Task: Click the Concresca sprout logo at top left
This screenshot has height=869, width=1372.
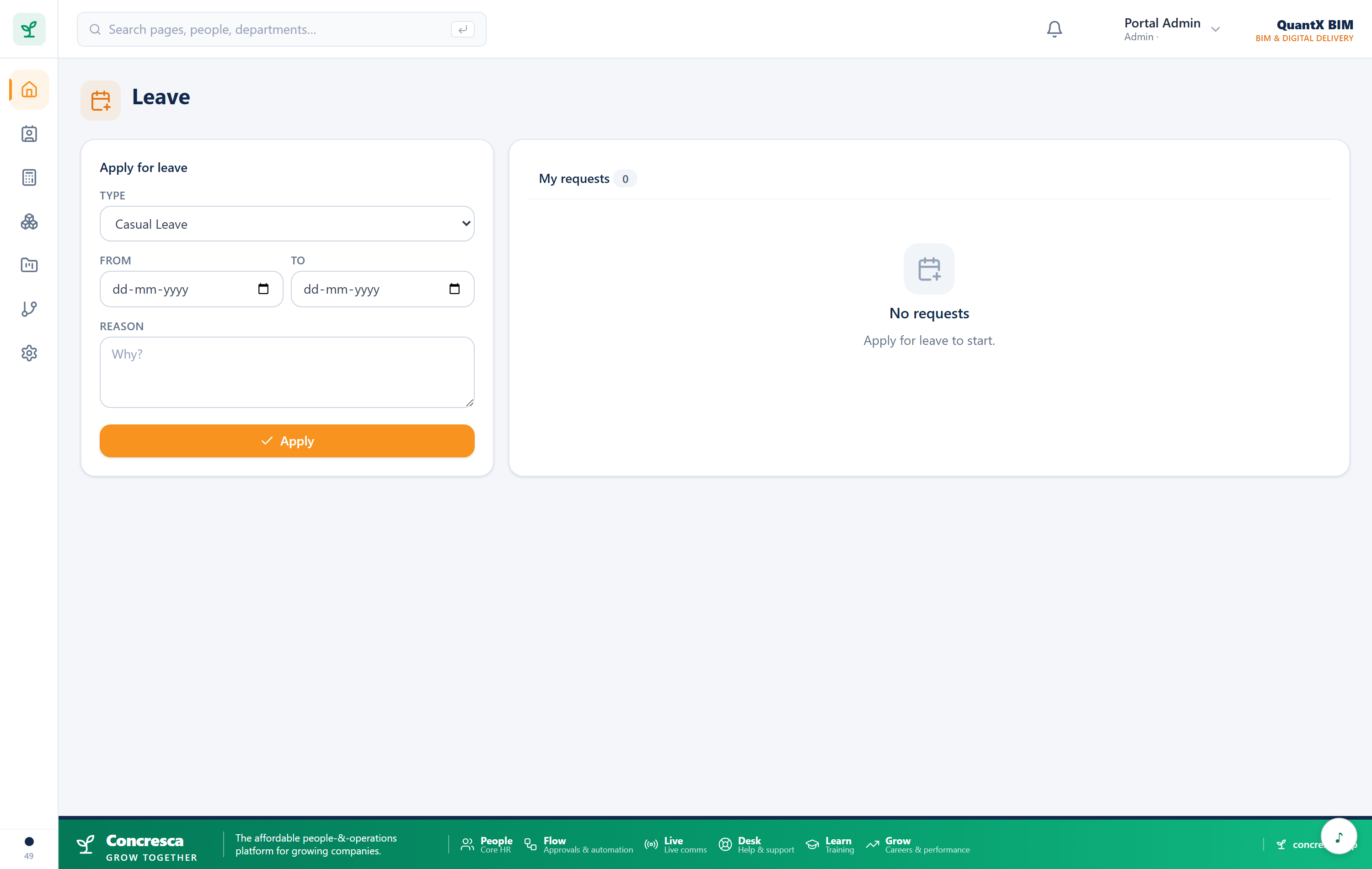Action: [x=29, y=29]
